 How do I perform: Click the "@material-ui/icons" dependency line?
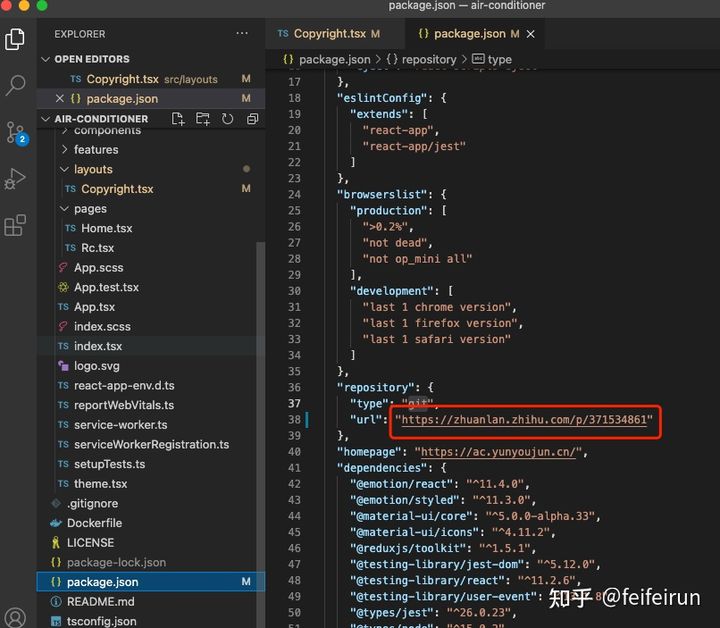pos(453,532)
